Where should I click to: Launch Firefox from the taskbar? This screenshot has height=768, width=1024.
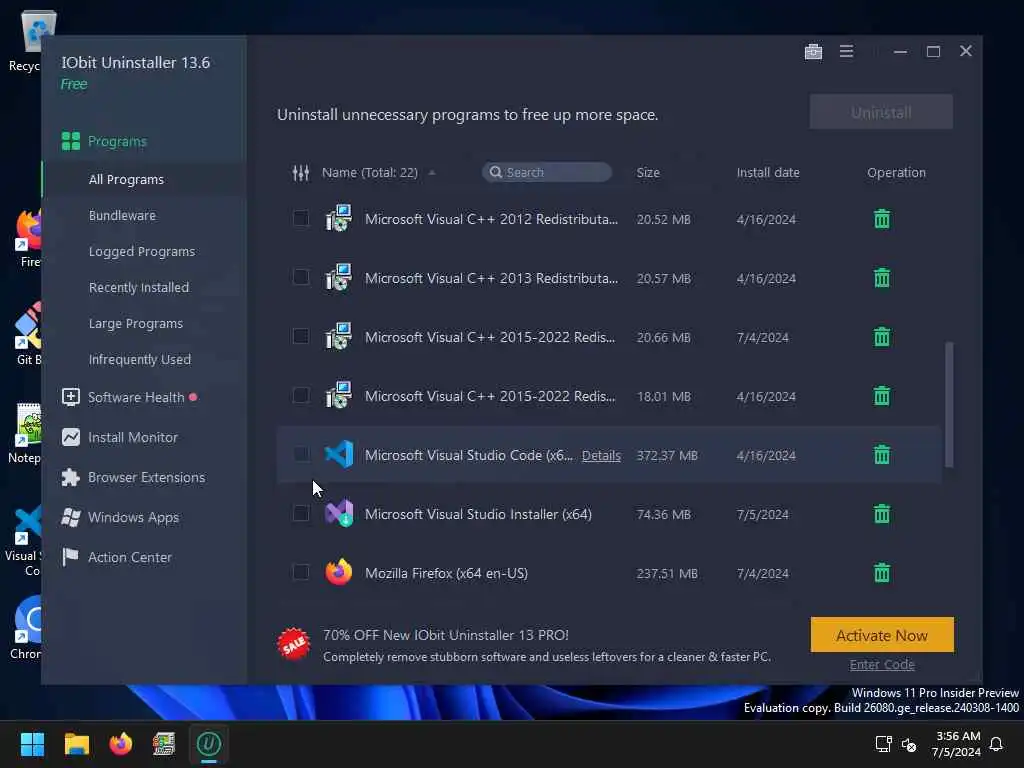coord(120,744)
